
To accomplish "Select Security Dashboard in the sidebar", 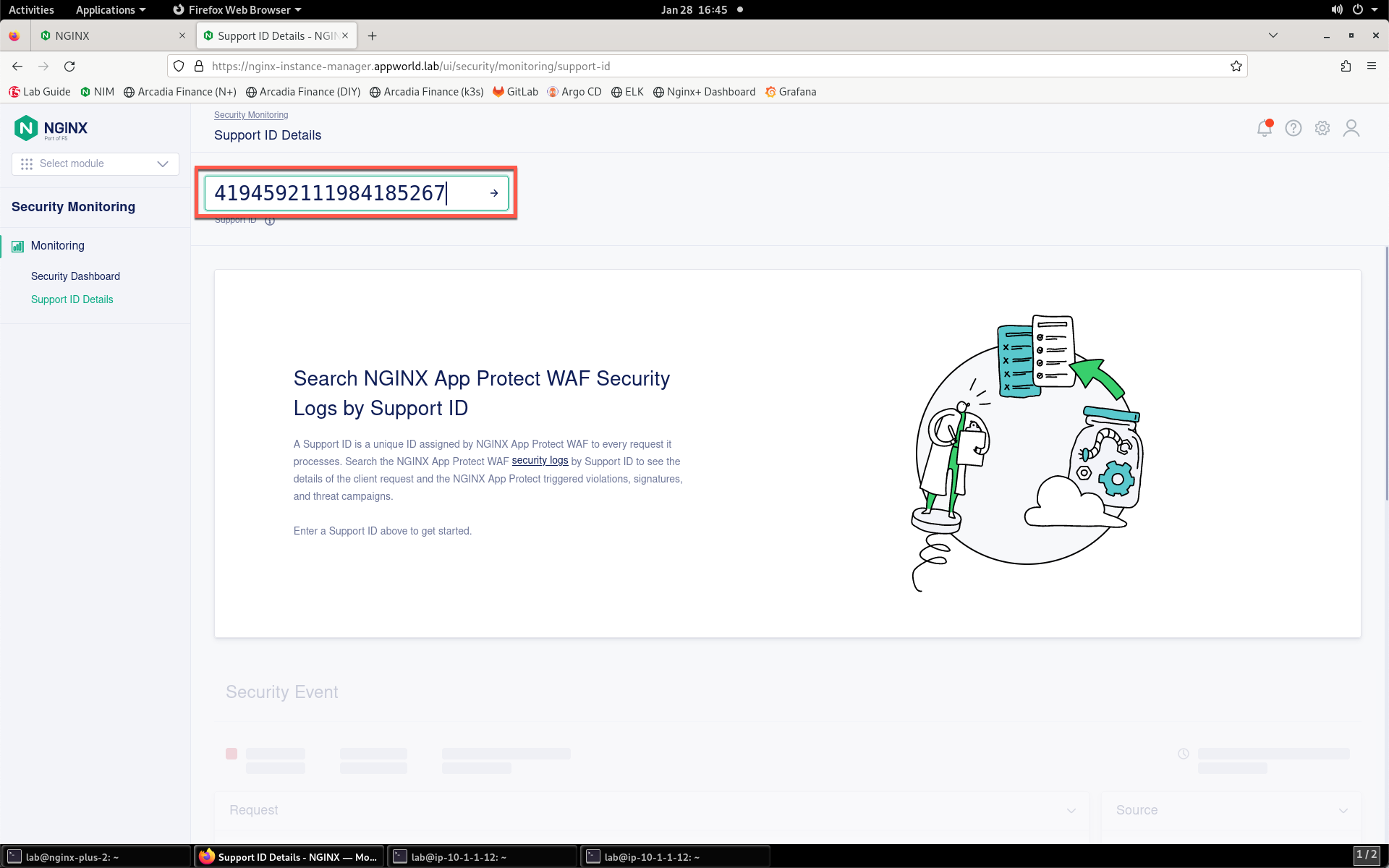I will (x=75, y=276).
